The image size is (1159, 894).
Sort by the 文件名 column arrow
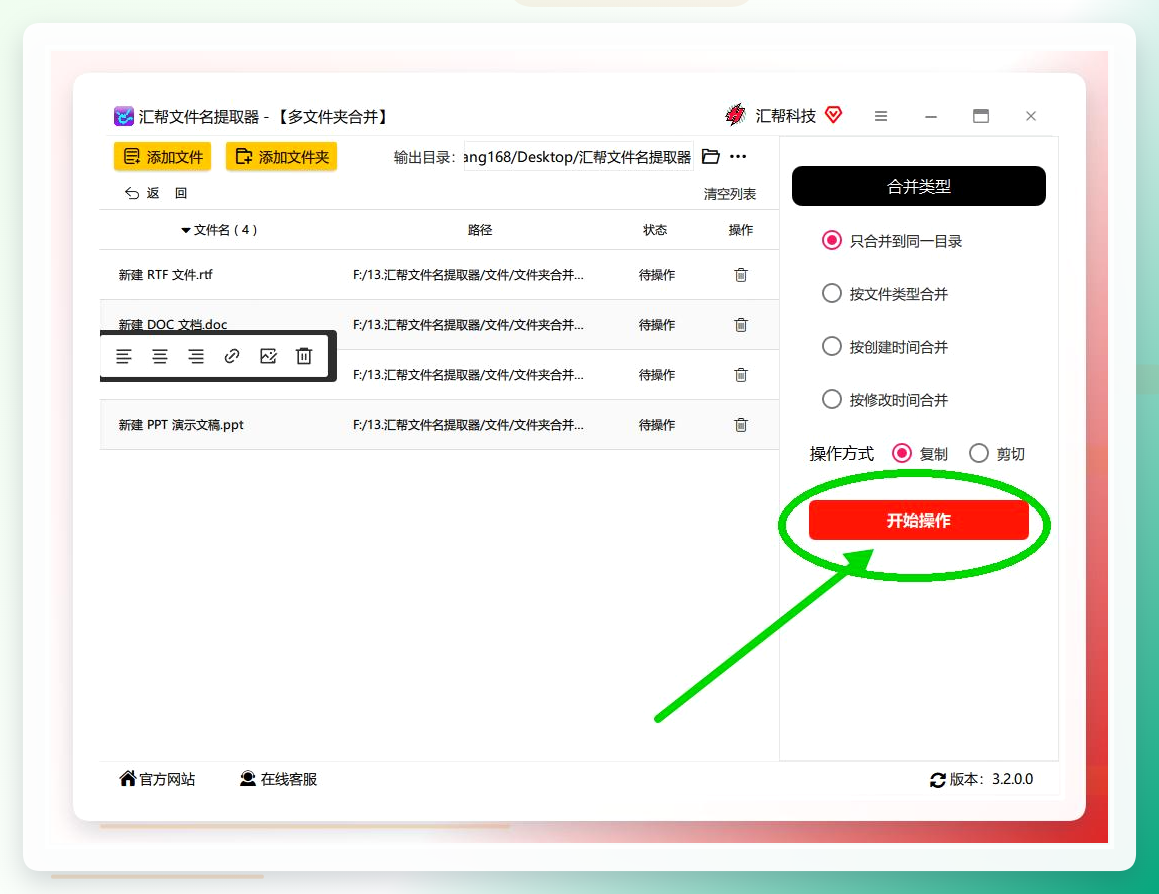[186, 231]
